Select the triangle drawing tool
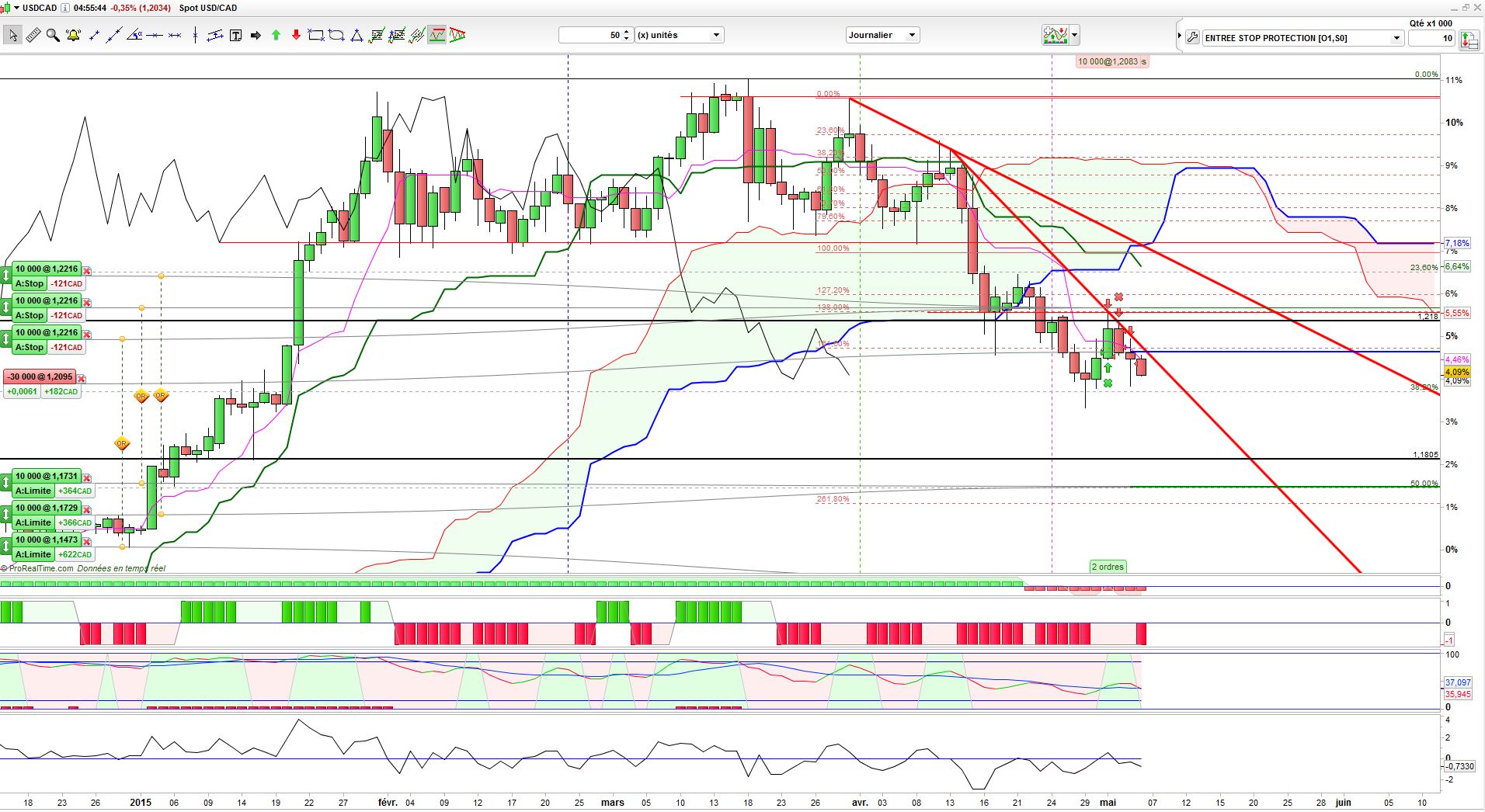The image size is (1485, 812). point(356,35)
